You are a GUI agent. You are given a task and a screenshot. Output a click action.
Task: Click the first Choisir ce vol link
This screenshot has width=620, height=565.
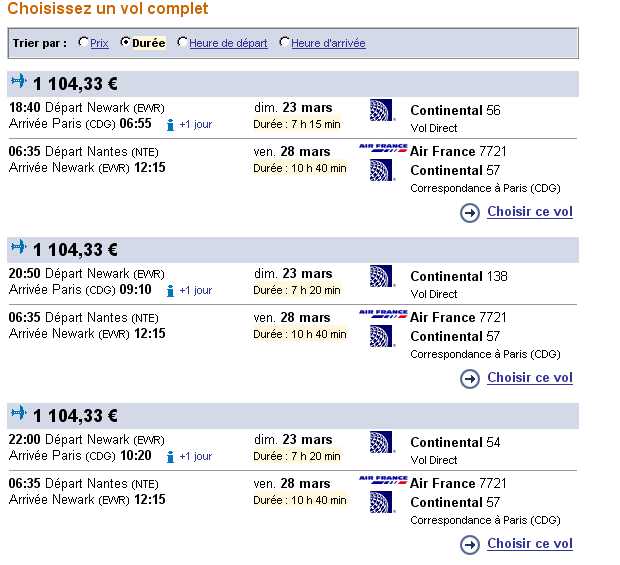pyautogui.click(x=529, y=212)
